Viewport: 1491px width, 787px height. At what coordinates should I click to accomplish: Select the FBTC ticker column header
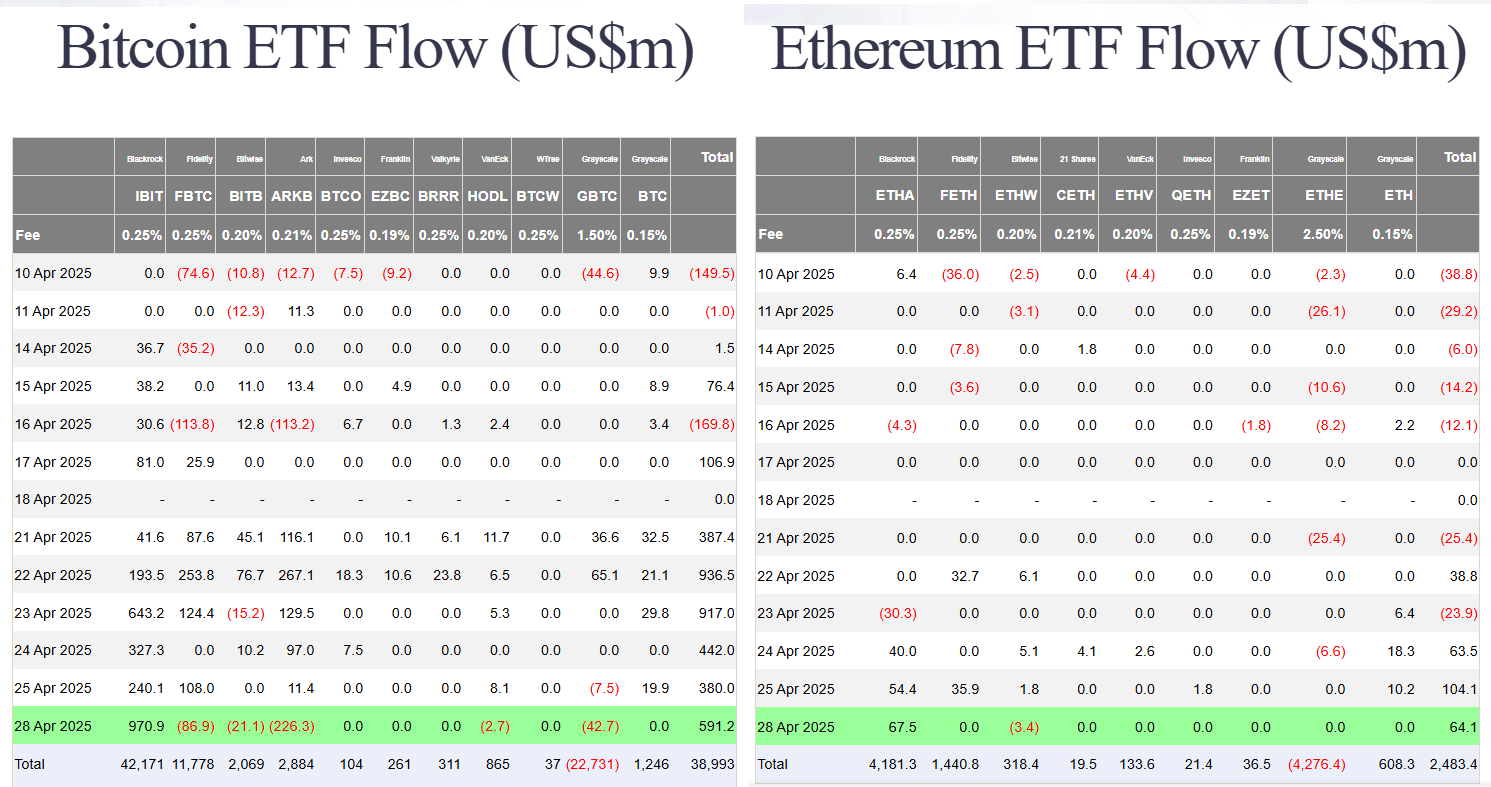pyautogui.click(x=192, y=196)
